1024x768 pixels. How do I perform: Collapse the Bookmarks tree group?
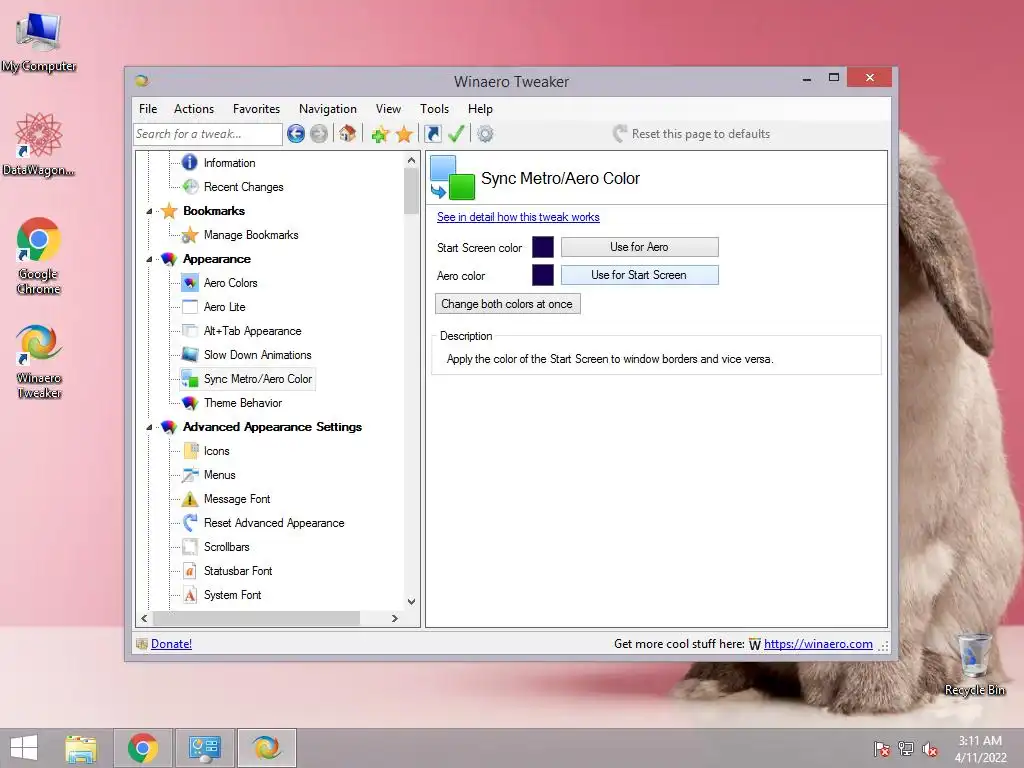[x=150, y=211]
